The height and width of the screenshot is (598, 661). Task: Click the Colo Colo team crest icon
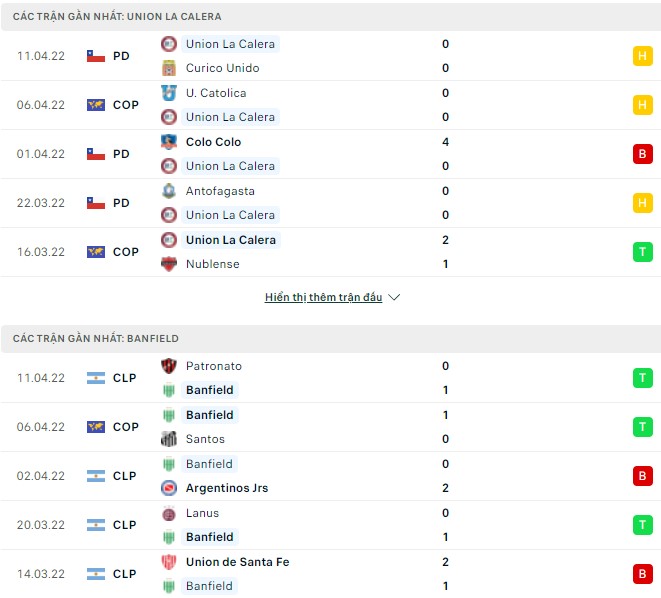click(x=169, y=142)
